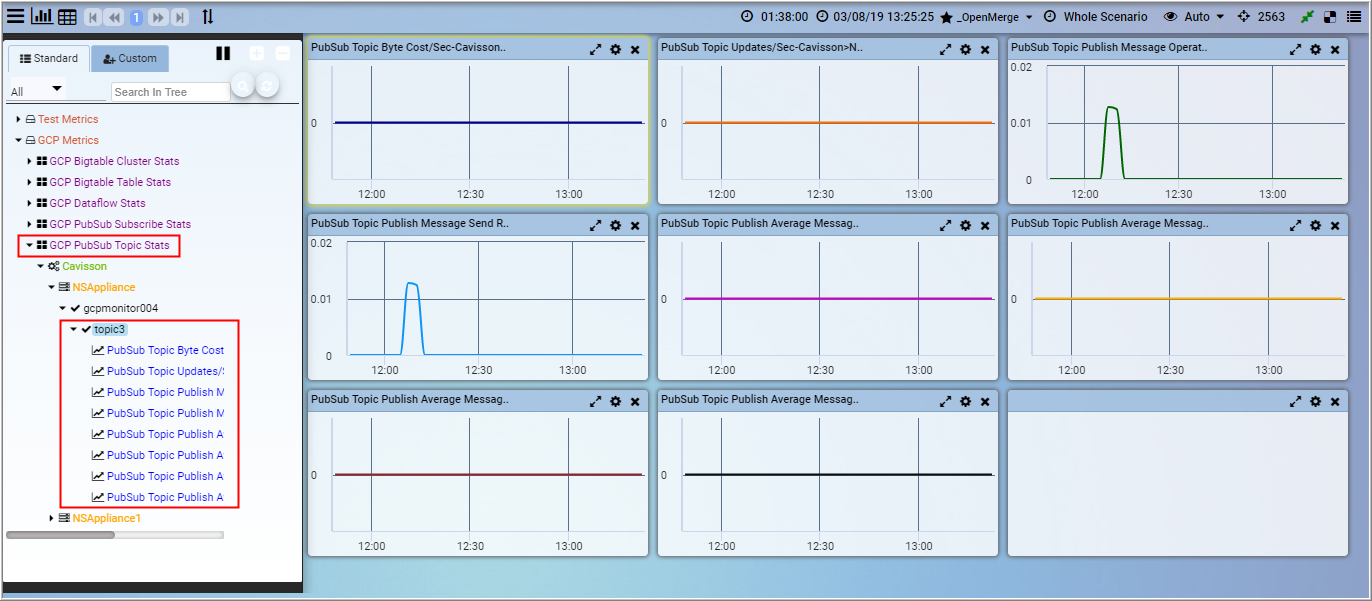The height and width of the screenshot is (601, 1372).
Task: Click the tree panel horizontal scrollbar
Action: coord(60,535)
